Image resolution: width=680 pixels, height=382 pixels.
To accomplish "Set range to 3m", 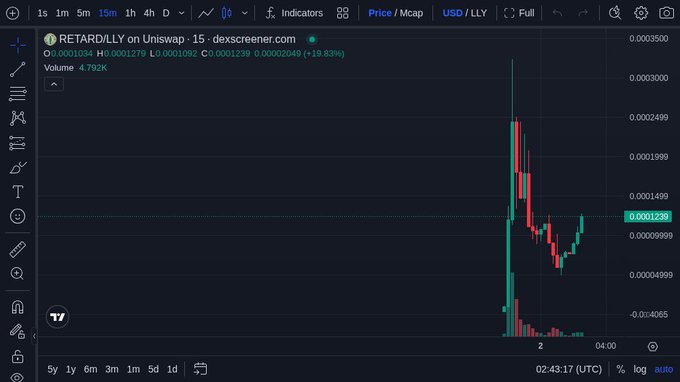I will [112, 369].
